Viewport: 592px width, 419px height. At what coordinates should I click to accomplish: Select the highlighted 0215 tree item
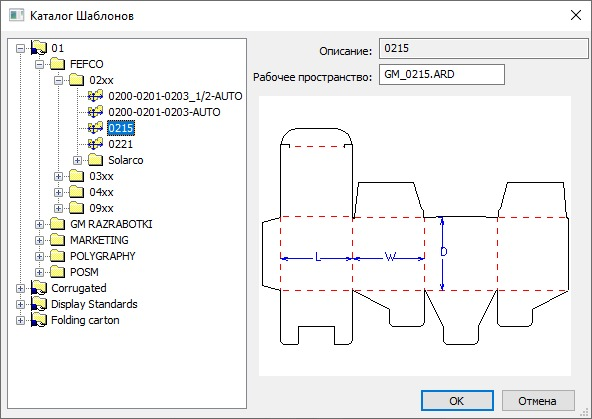[x=121, y=128]
